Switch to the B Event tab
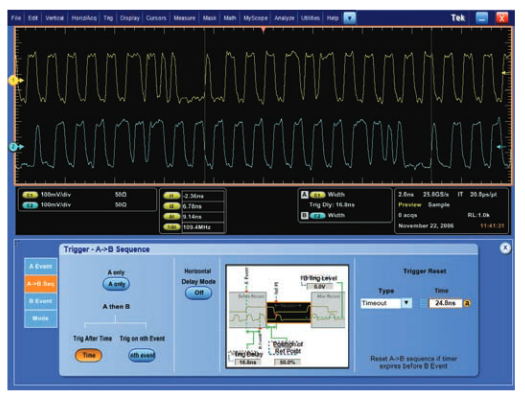The height and width of the screenshot is (399, 525). pyautogui.click(x=41, y=301)
